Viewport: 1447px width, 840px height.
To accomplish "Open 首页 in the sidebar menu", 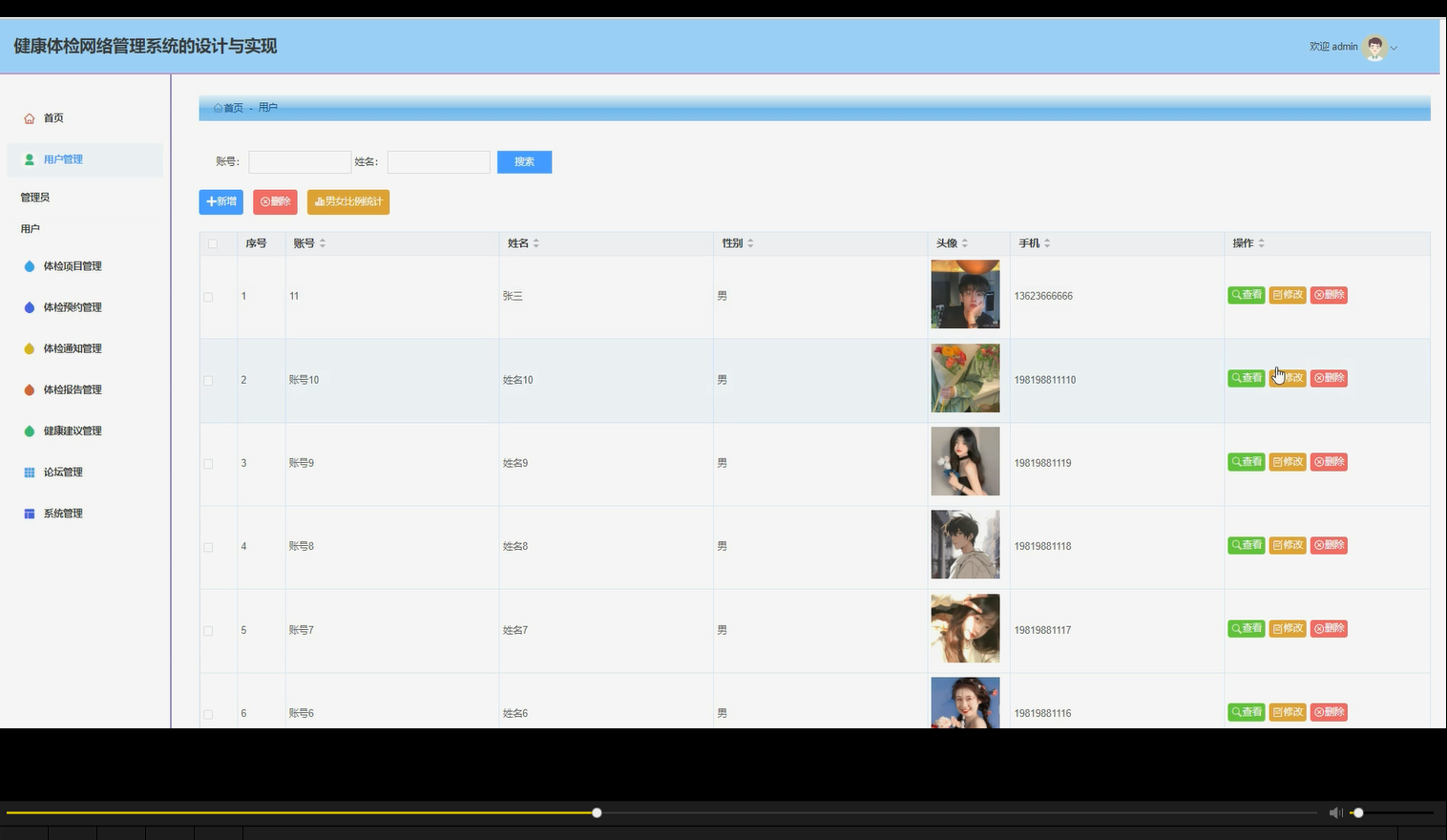I will pyautogui.click(x=53, y=118).
